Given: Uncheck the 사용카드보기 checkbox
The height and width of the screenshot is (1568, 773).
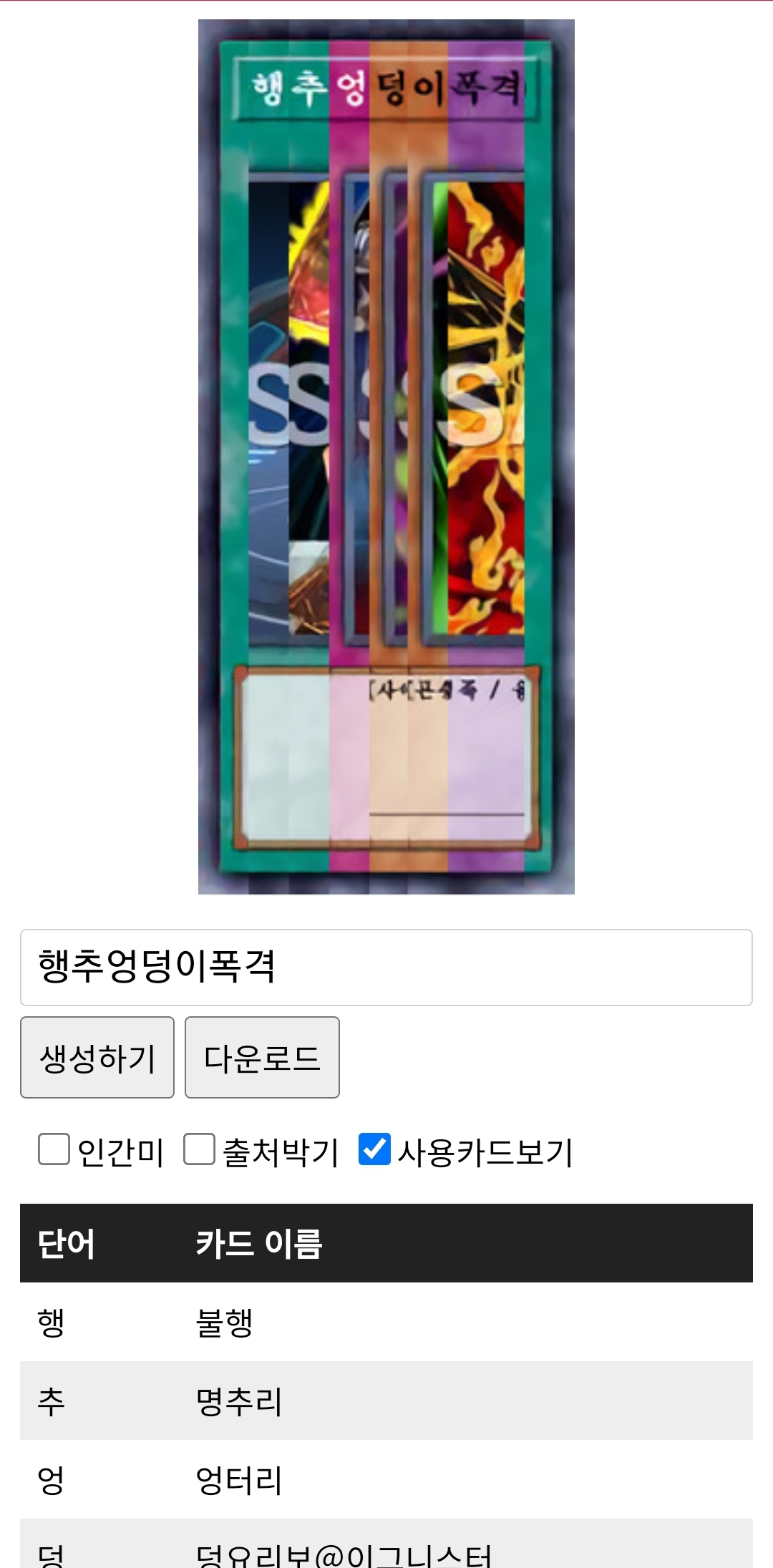Looking at the screenshot, I should (374, 1149).
